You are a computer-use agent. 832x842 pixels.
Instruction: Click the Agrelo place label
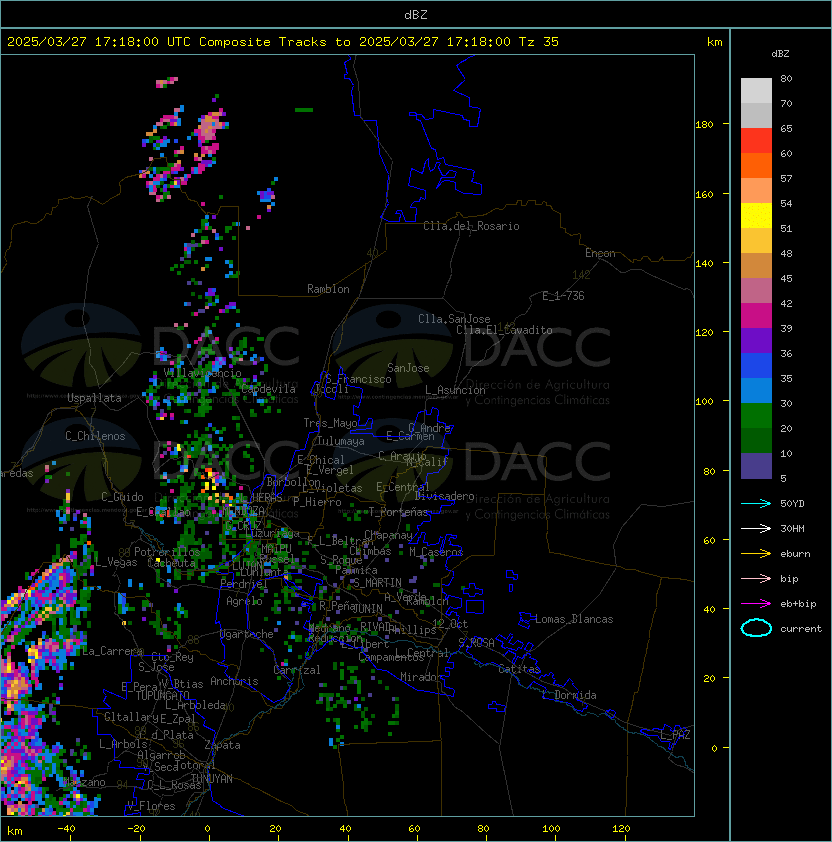(x=244, y=601)
